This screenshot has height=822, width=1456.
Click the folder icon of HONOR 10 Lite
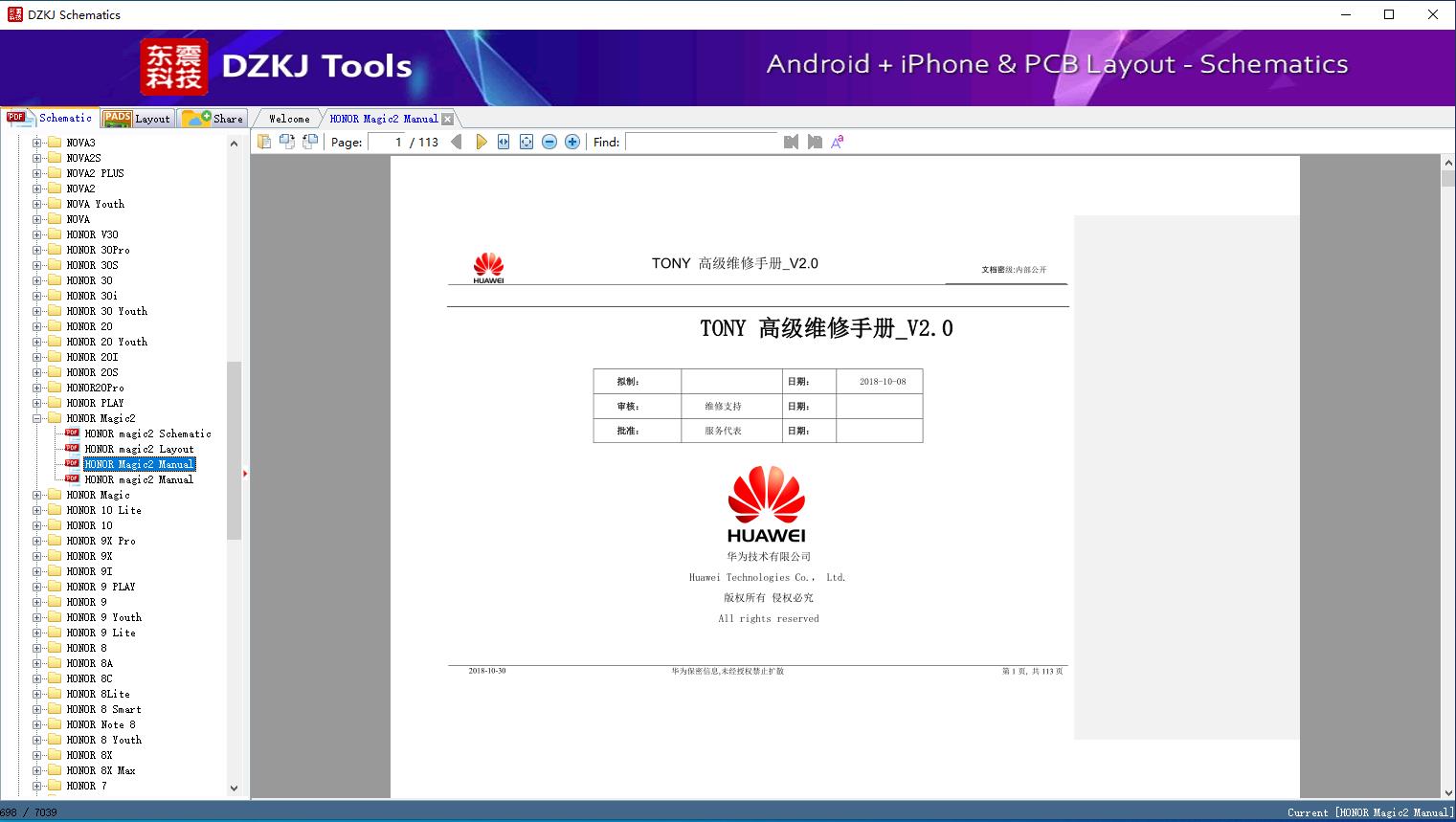click(x=55, y=510)
